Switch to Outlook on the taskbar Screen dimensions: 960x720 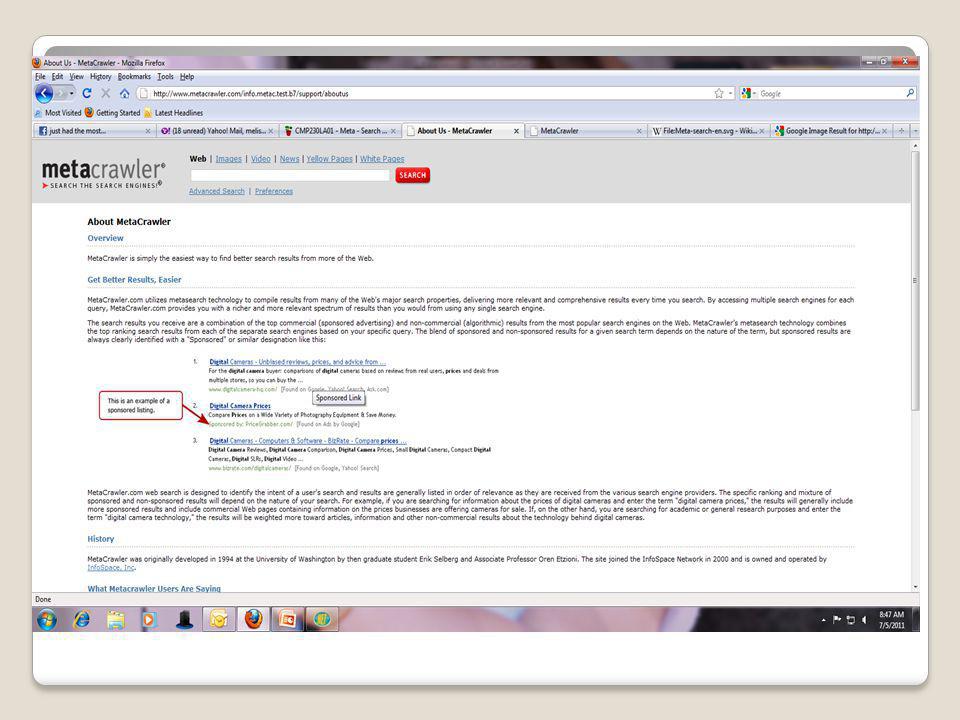219,620
